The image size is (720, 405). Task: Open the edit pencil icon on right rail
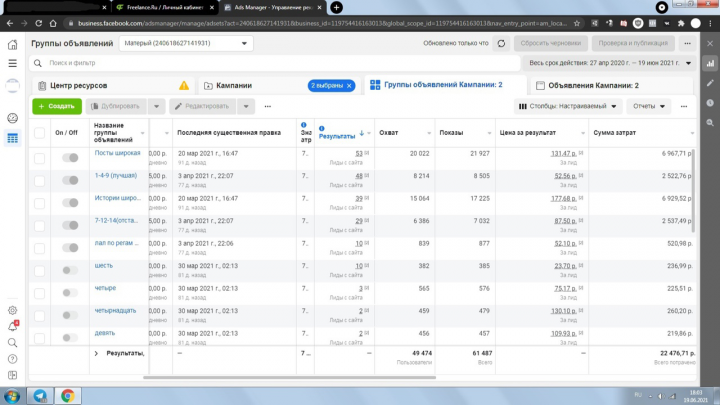(710, 83)
